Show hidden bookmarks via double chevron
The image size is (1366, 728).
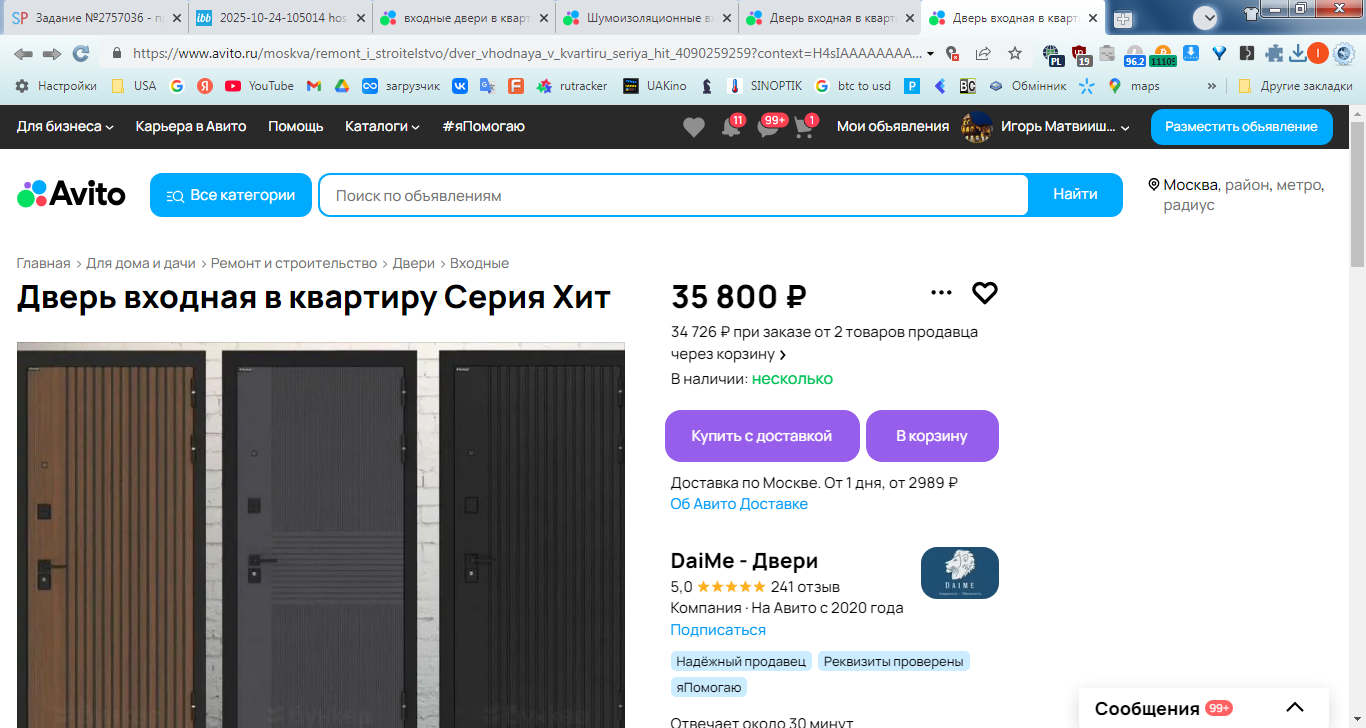click(x=1212, y=86)
